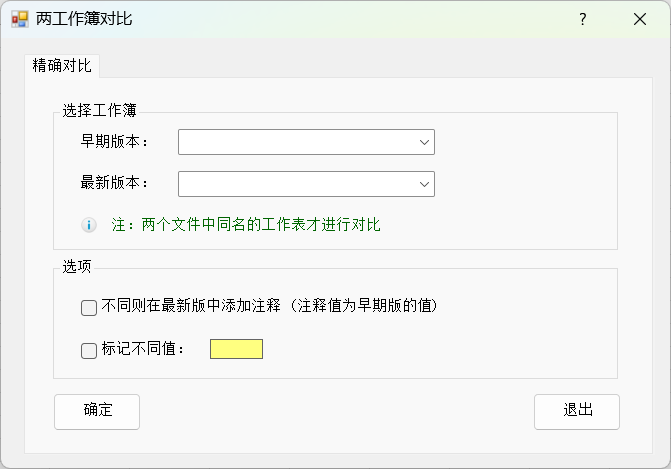Open the yellow highlight color swatch
671x469 pixels.
pos(236,349)
